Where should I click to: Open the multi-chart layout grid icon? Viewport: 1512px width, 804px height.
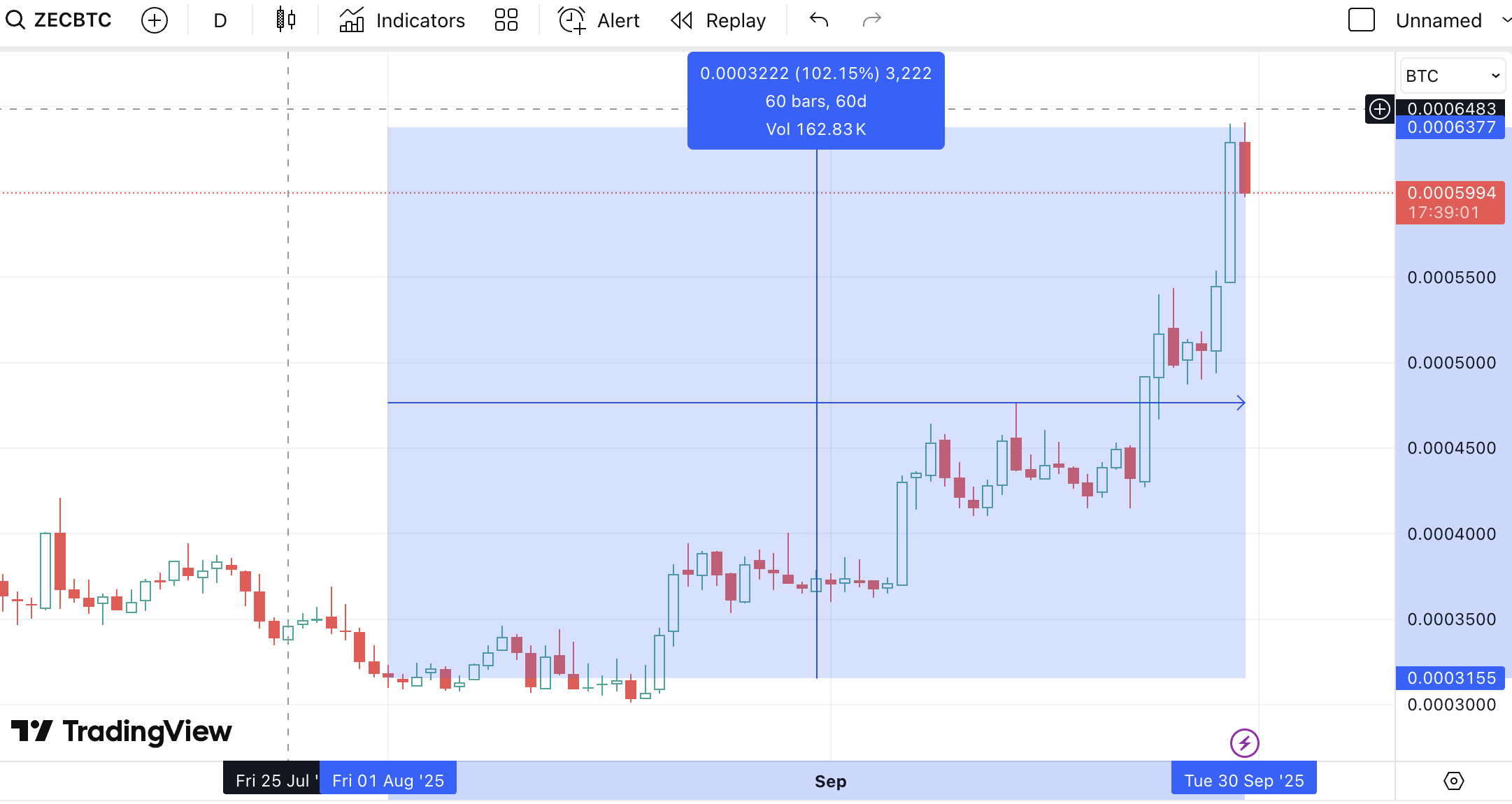[x=506, y=20]
